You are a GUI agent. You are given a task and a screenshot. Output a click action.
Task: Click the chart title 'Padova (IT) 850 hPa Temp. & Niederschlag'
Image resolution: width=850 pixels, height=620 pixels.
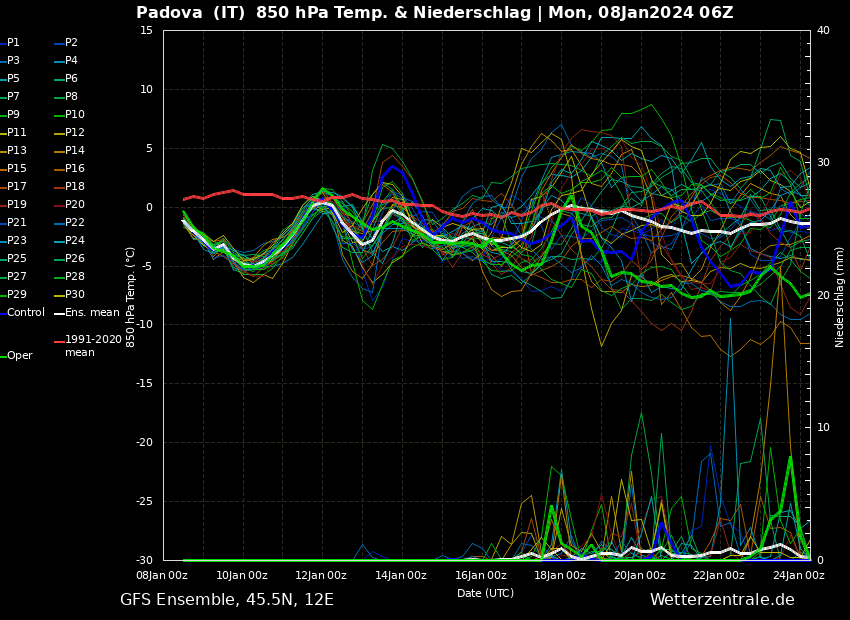(x=333, y=13)
